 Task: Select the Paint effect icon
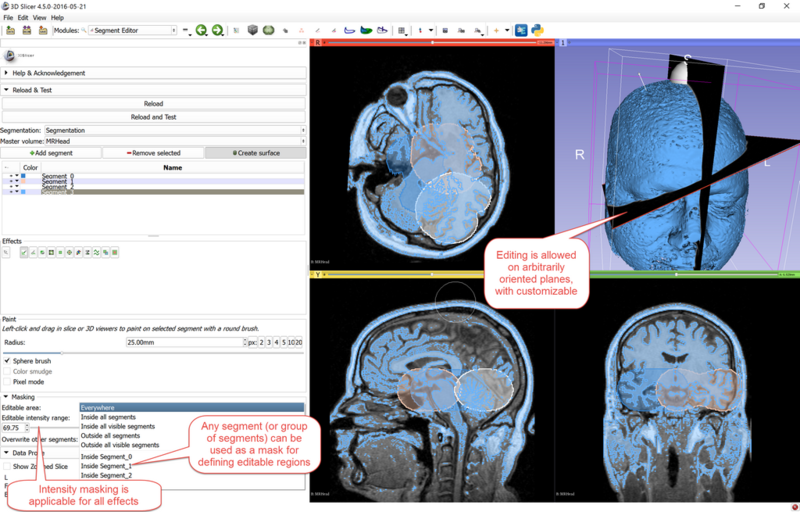24,252
